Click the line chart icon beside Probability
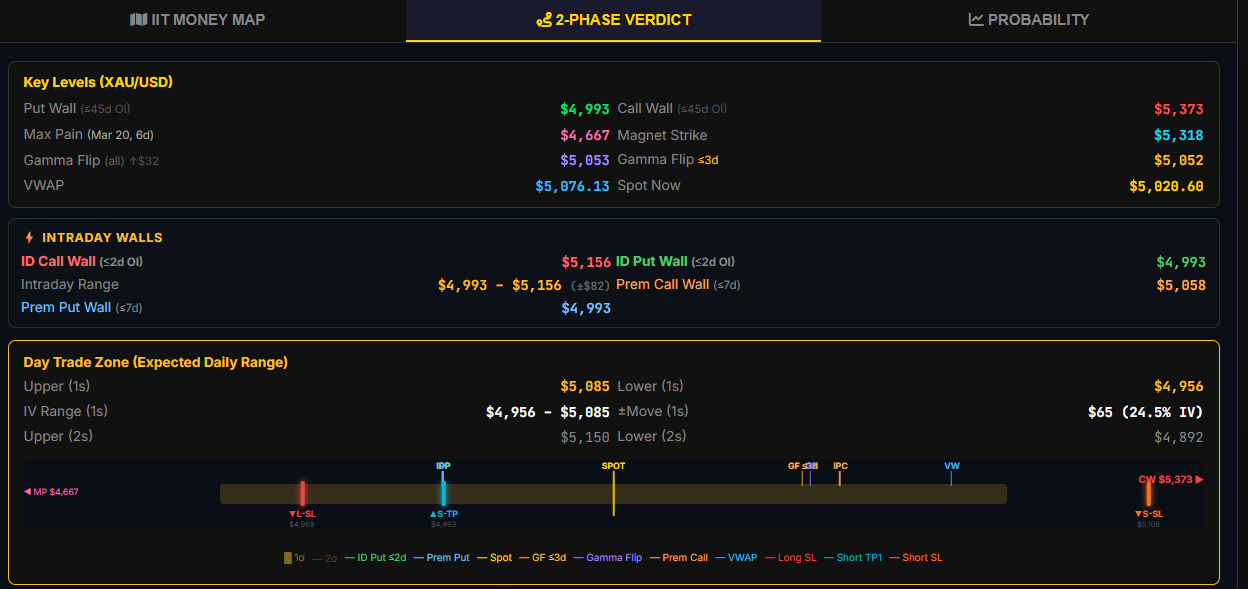The width and height of the screenshot is (1248, 589). [x=976, y=20]
